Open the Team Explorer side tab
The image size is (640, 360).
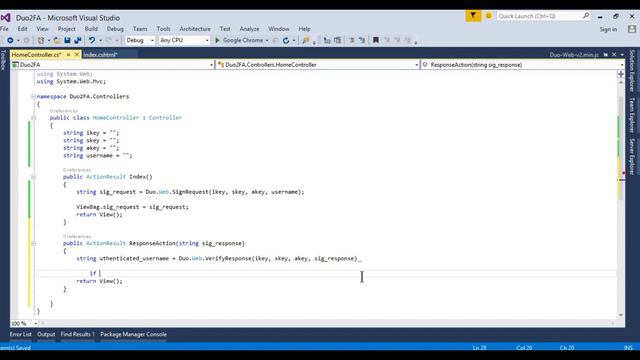[x=632, y=115]
